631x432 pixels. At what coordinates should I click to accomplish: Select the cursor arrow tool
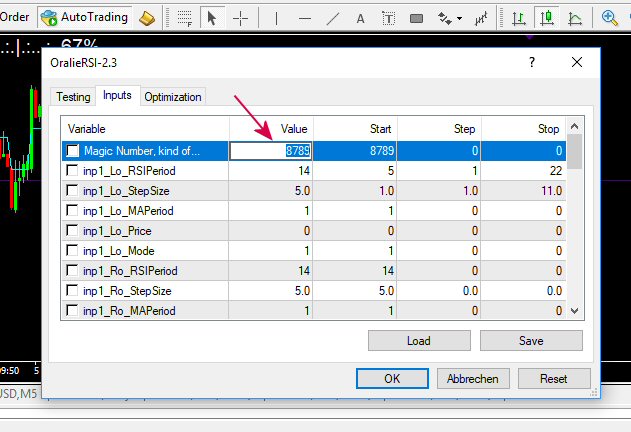coord(212,18)
